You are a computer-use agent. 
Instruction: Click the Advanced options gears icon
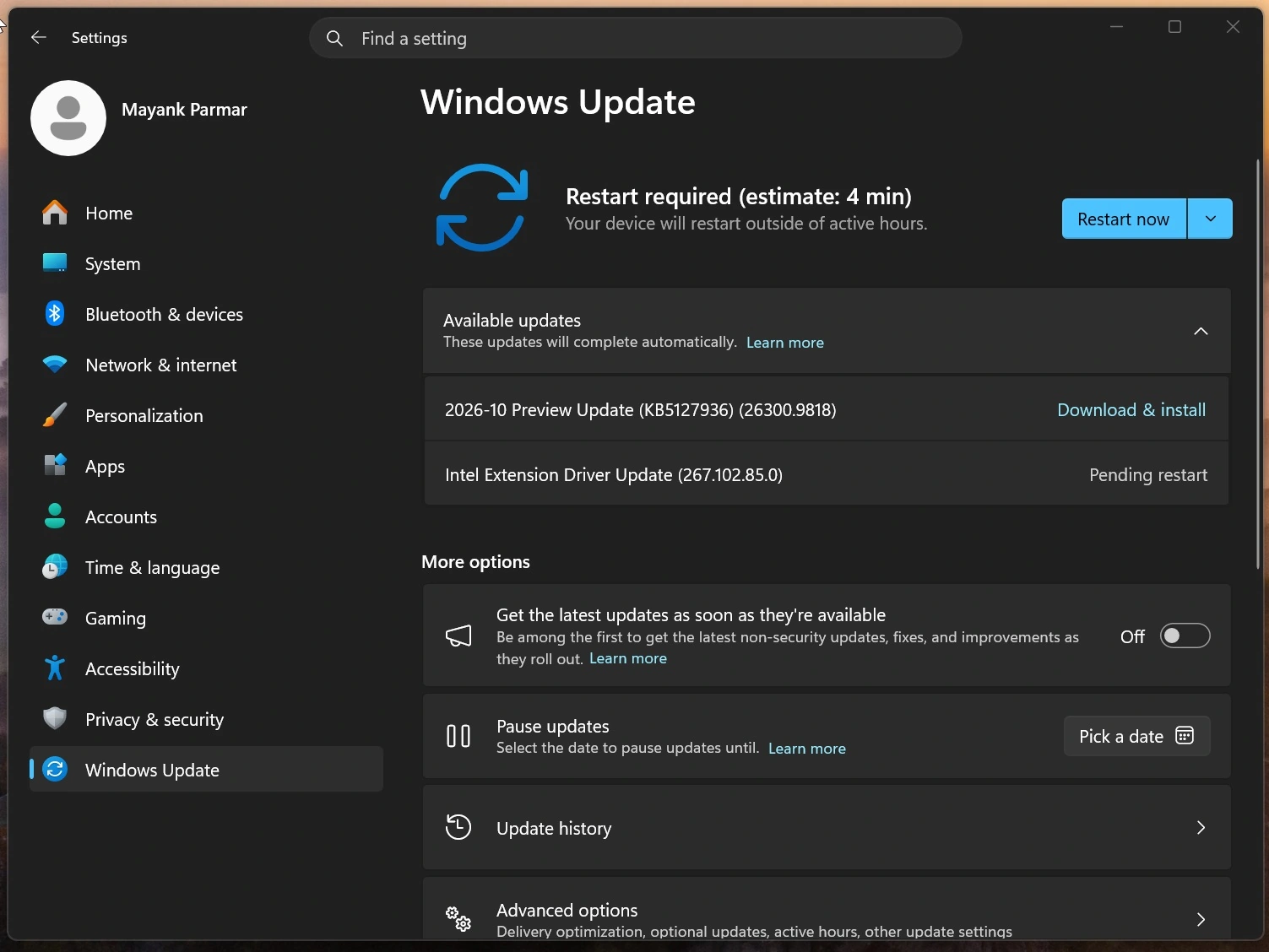458,918
